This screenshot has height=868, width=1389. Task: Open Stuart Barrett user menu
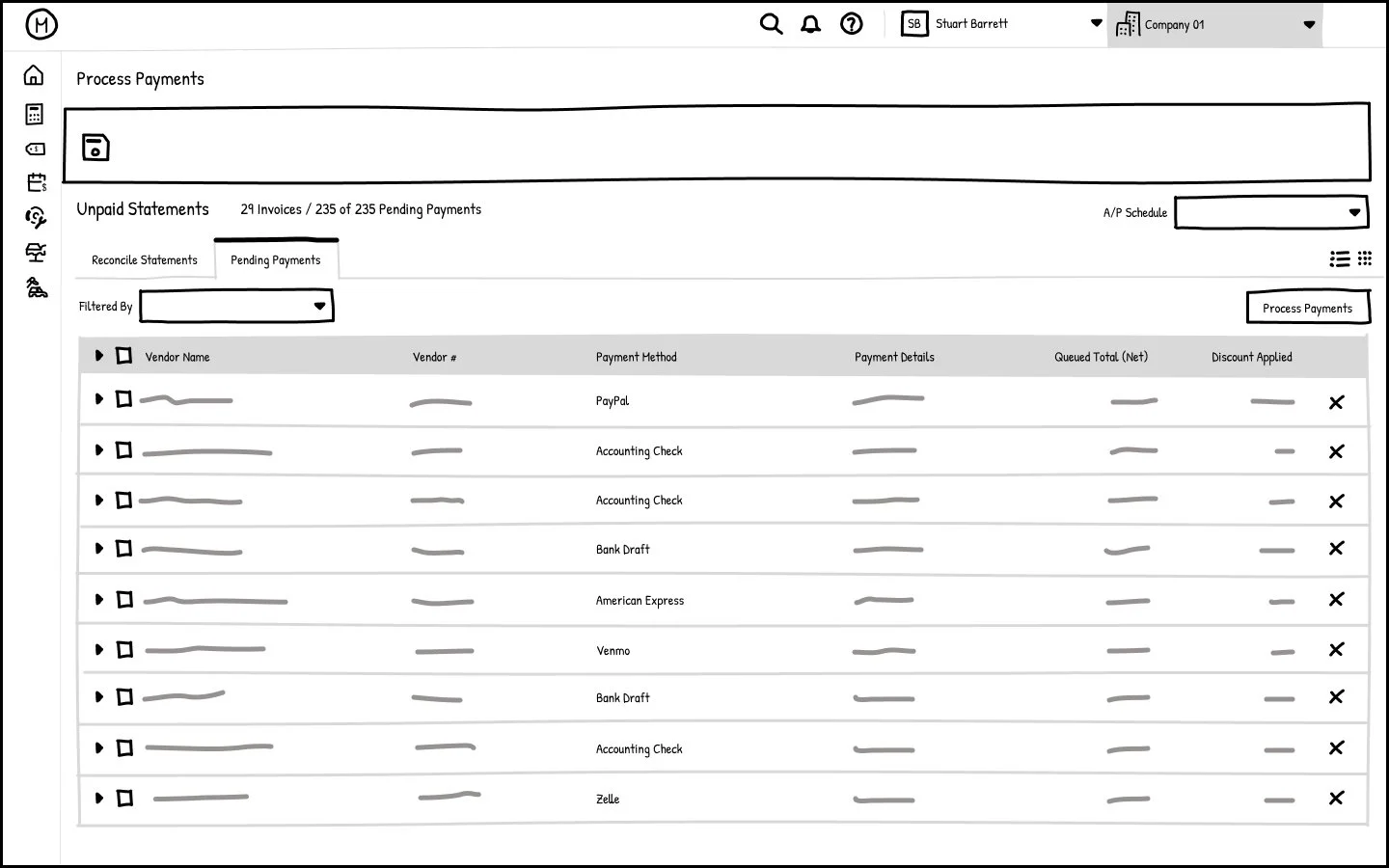pos(1001,24)
